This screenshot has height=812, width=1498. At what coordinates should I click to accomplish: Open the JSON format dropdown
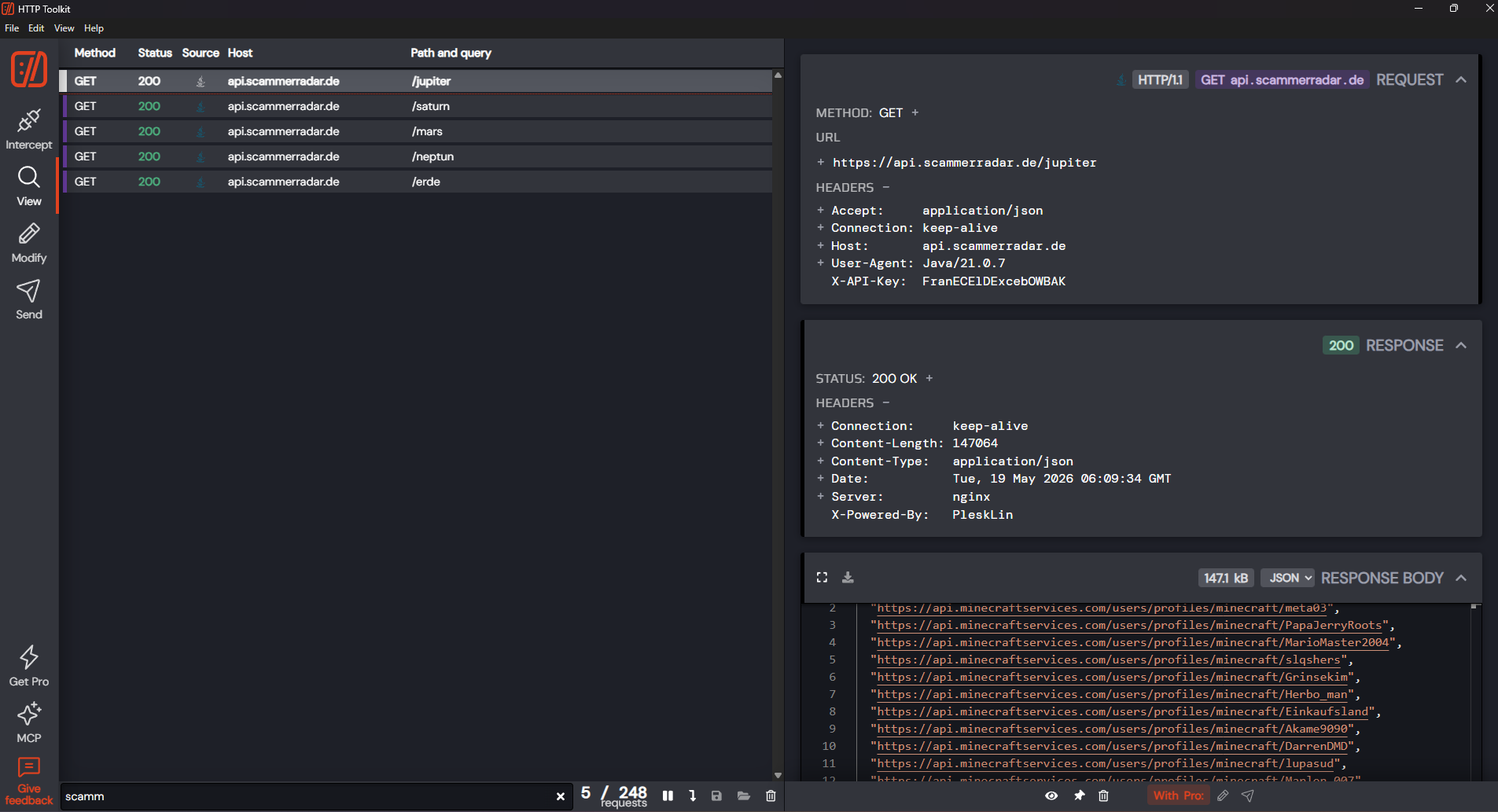(x=1287, y=578)
